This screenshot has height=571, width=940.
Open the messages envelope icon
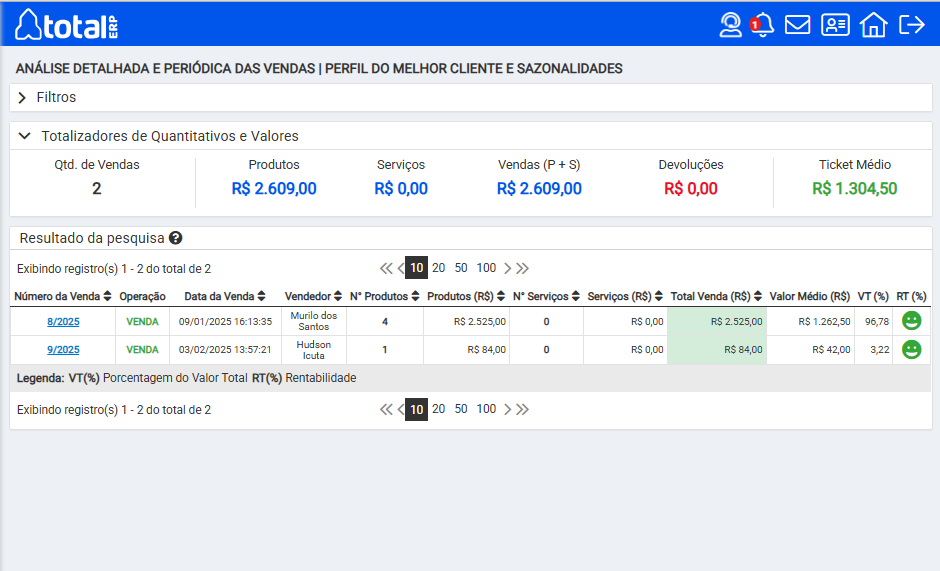(x=797, y=25)
